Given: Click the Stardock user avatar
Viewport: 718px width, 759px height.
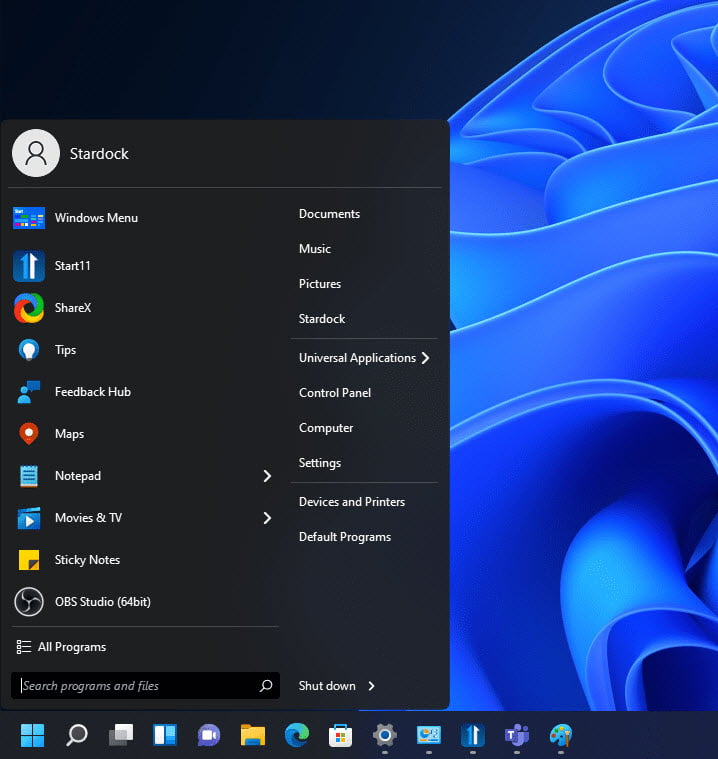Looking at the screenshot, I should point(36,153).
